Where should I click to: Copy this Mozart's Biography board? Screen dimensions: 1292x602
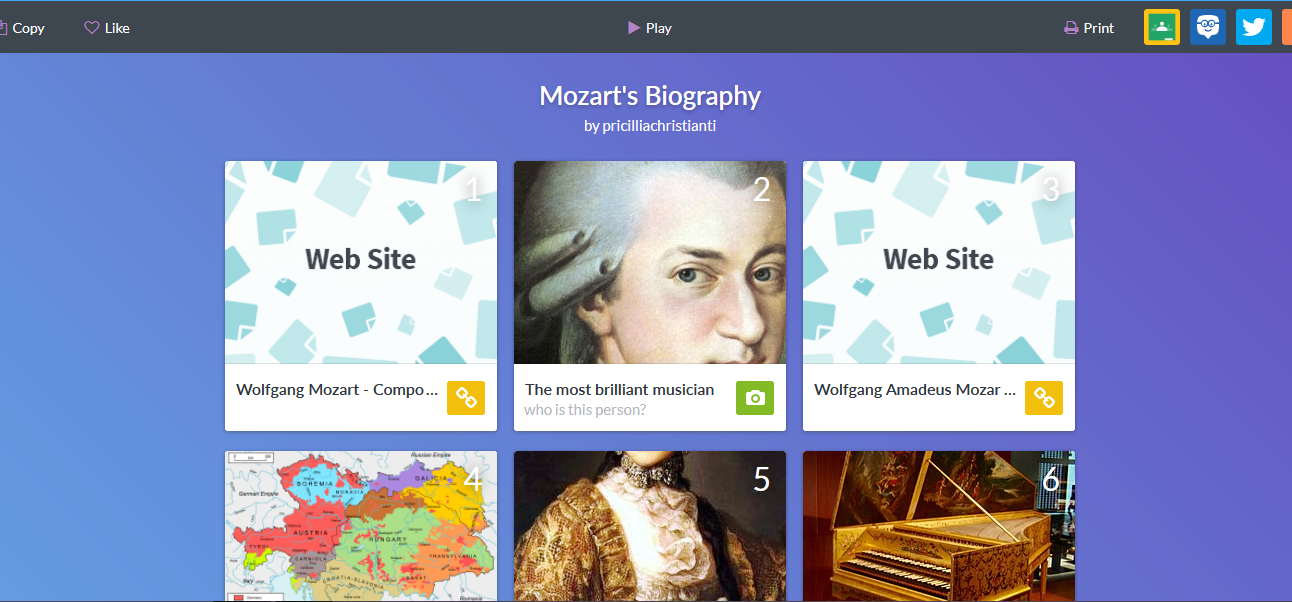tap(22, 28)
